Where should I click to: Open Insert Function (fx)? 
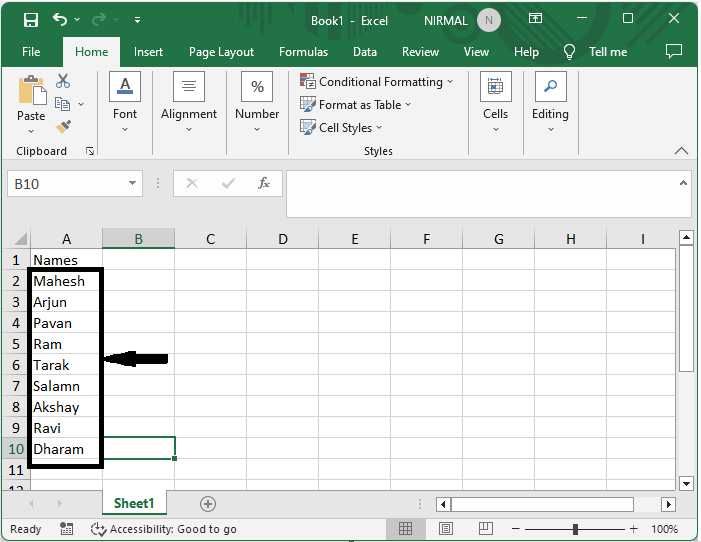pyautogui.click(x=264, y=183)
